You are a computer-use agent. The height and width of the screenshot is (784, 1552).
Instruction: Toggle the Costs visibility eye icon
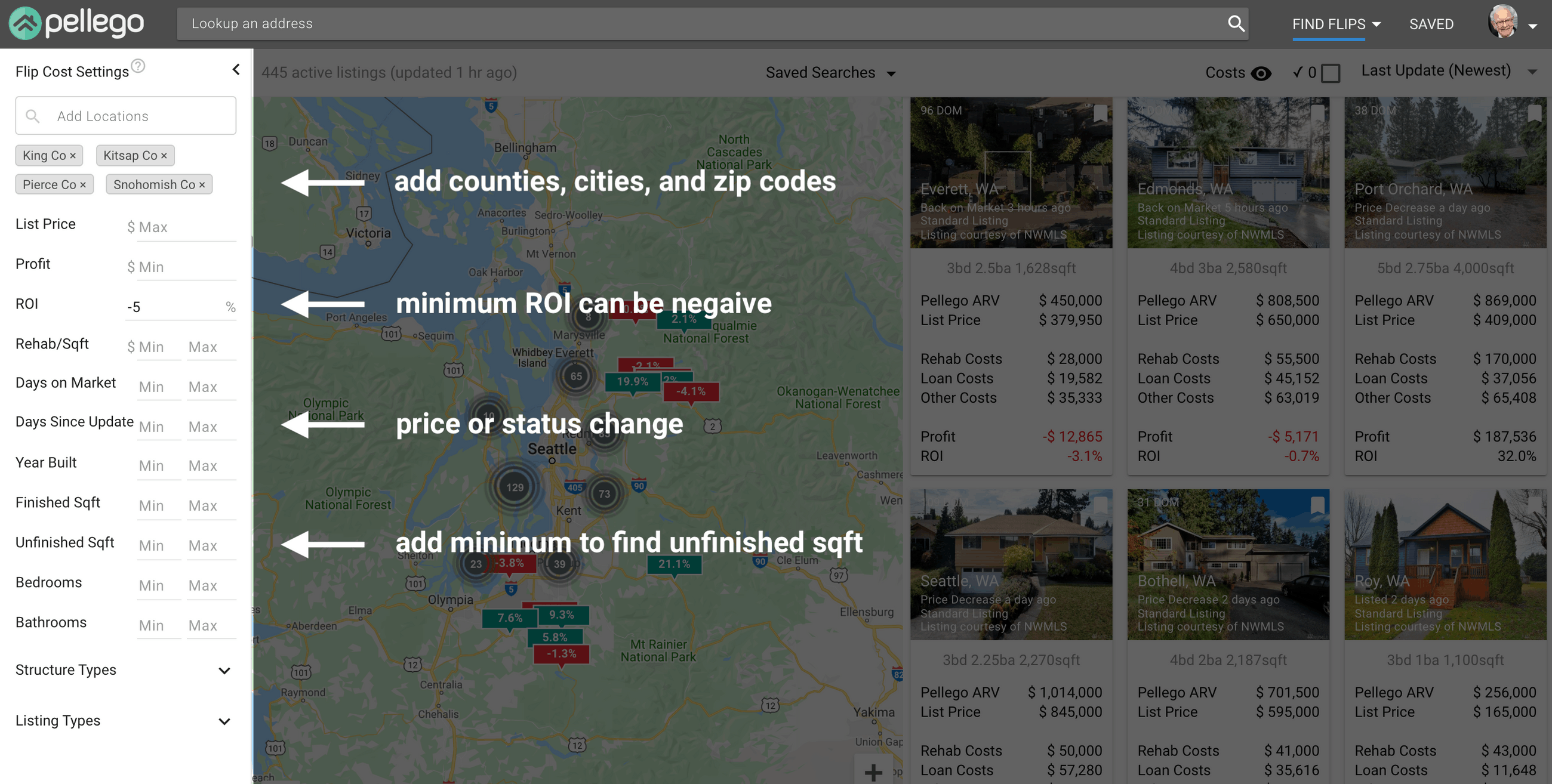1262,73
